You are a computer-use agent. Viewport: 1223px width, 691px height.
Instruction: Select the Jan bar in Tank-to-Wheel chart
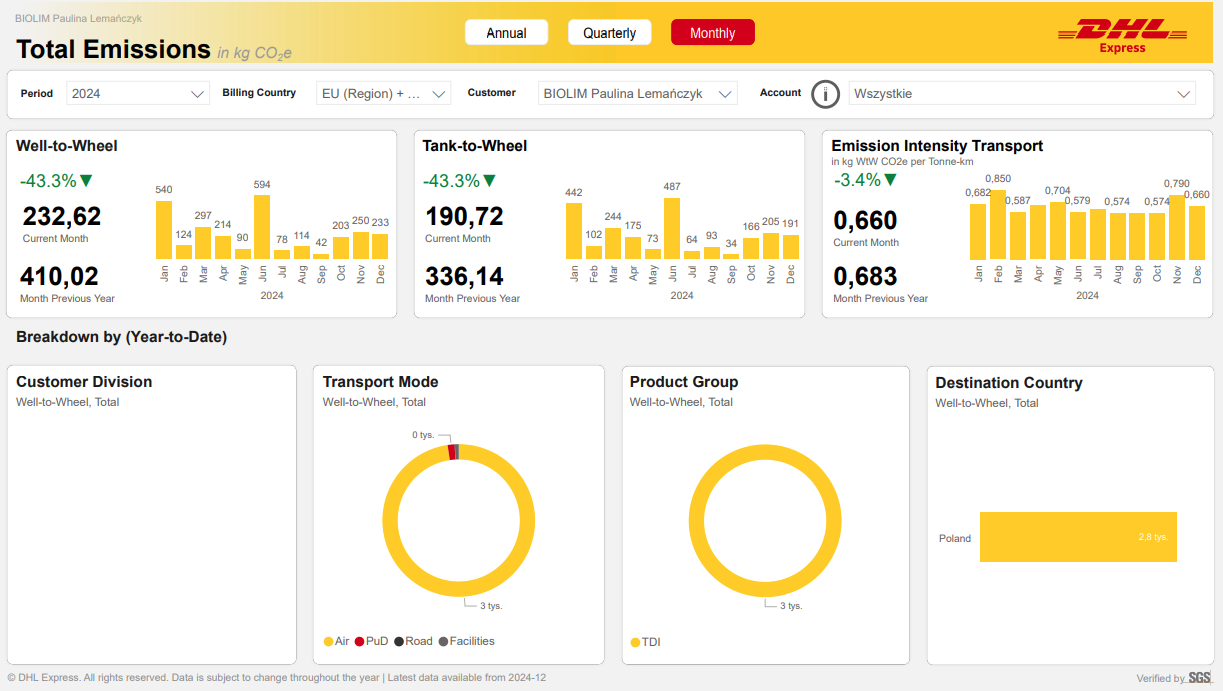pyautogui.click(x=574, y=231)
